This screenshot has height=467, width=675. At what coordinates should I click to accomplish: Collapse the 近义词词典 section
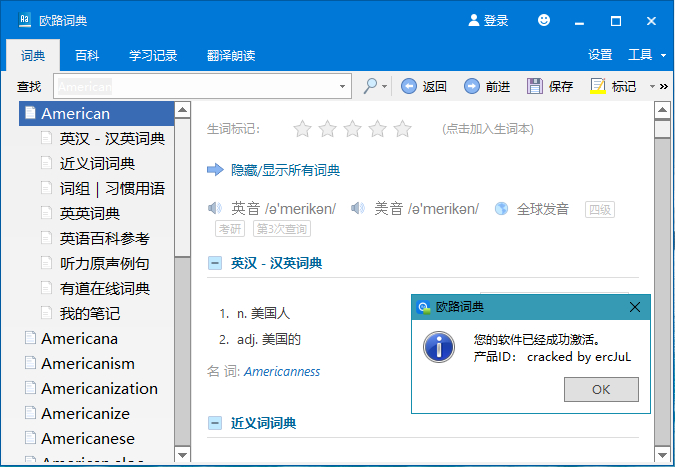tap(215, 423)
